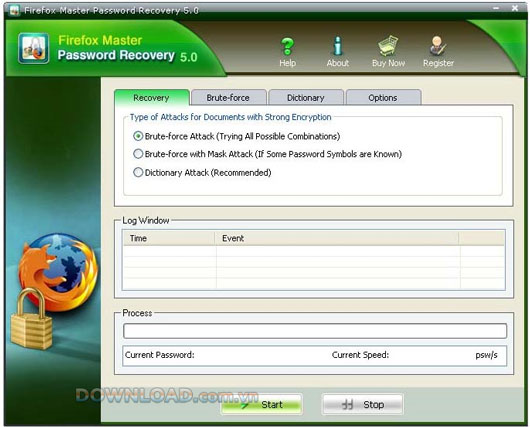530x427 pixels.
Task: Click the Time column header
Action: 168,238
